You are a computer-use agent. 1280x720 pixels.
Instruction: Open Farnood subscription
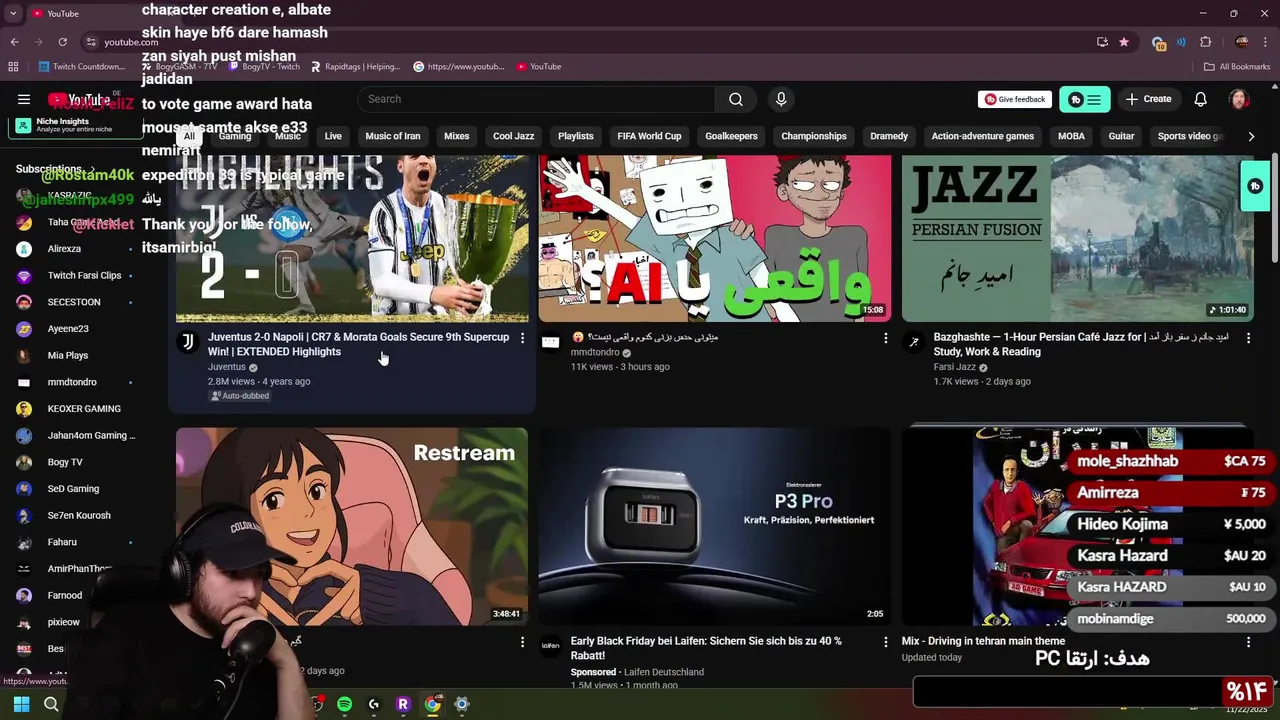coord(65,595)
